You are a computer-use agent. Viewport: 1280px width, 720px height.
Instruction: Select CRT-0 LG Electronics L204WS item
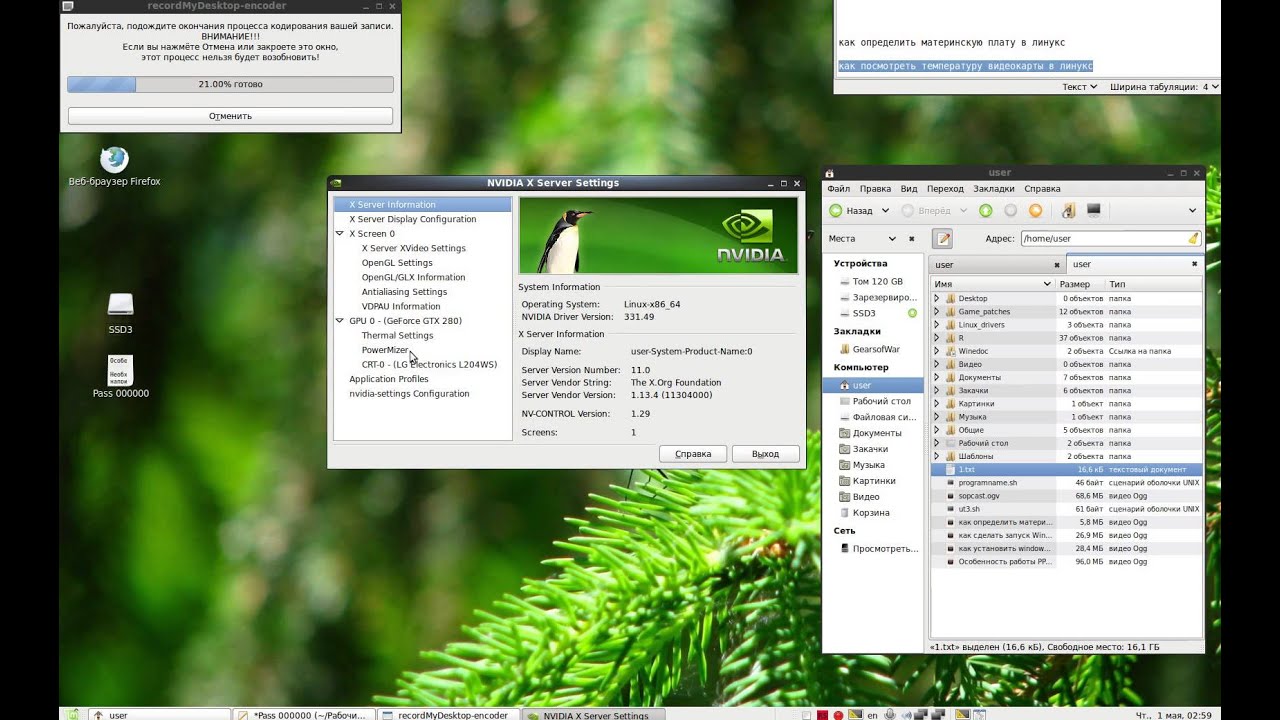click(x=429, y=365)
